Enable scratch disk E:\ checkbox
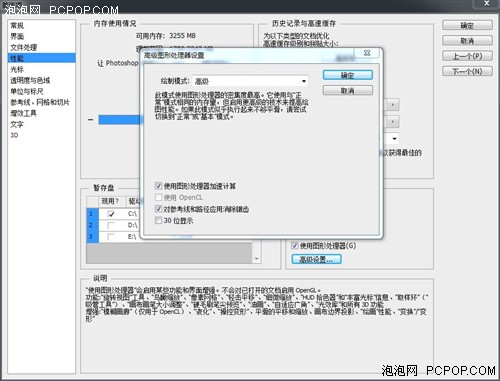The height and width of the screenshot is (381, 500). pos(111,237)
